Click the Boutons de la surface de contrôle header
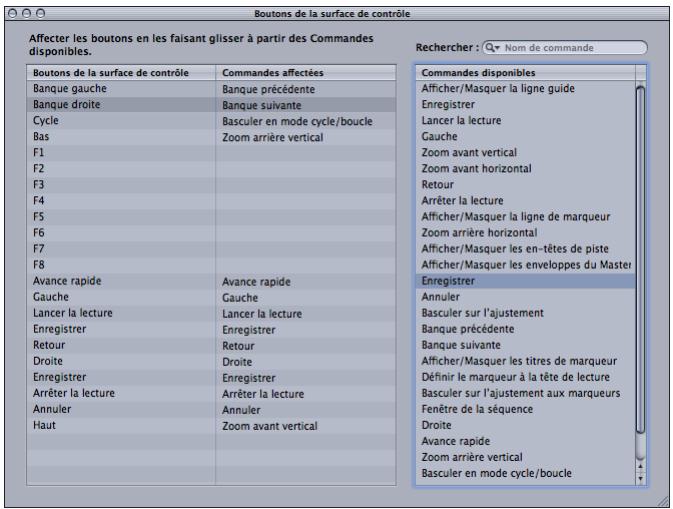This screenshot has width=673, height=509. click(x=121, y=73)
